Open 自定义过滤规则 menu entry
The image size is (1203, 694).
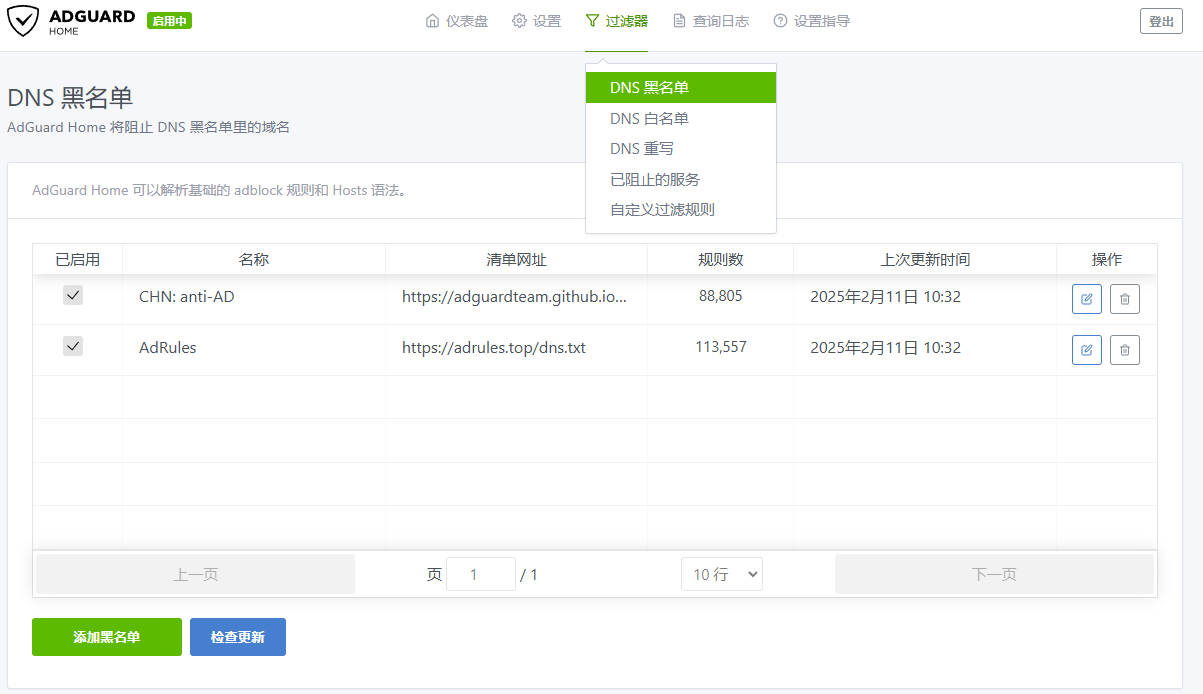click(x=681, y=210)
